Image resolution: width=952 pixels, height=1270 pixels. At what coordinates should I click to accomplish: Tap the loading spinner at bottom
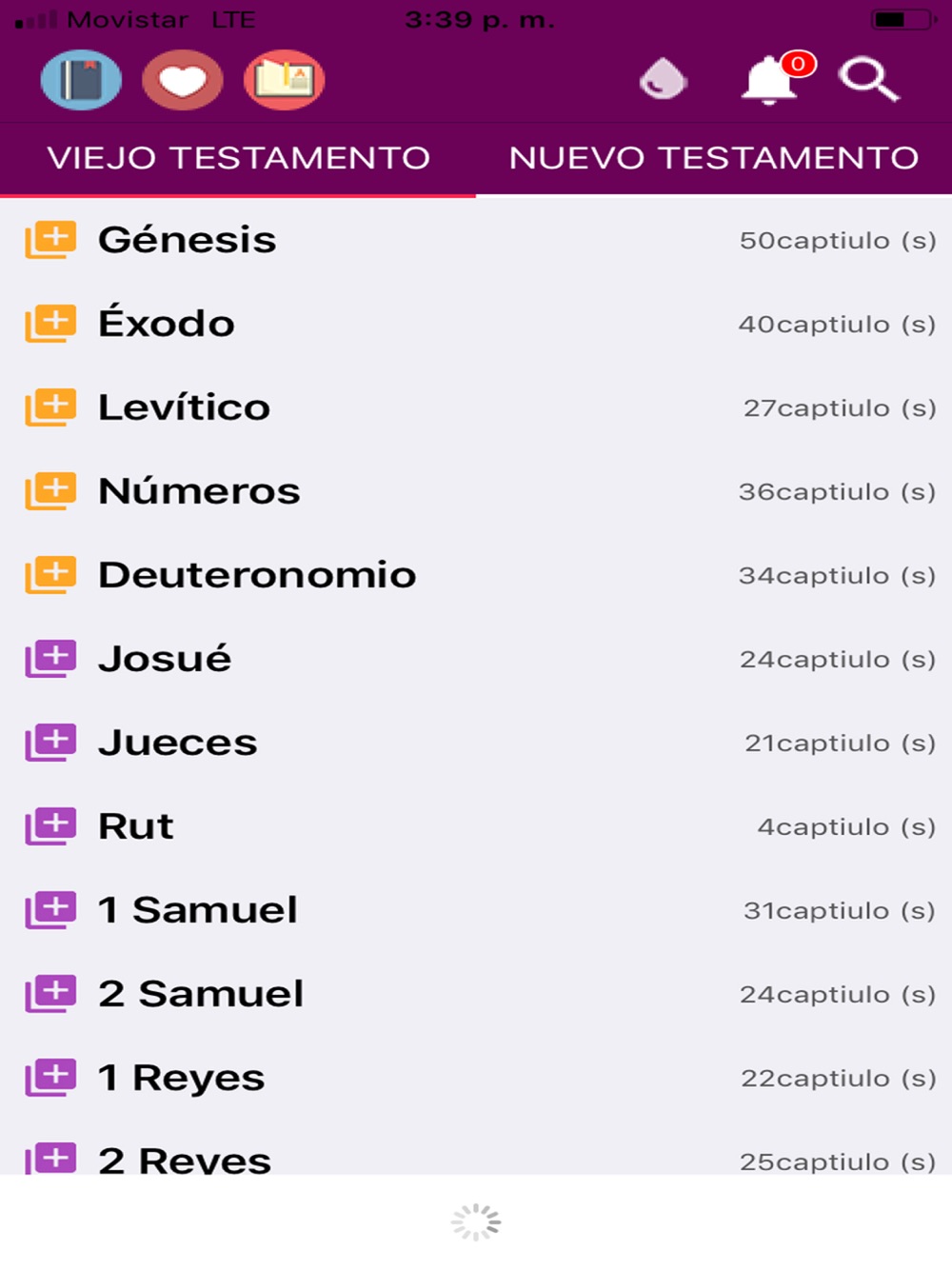pos(476,1222)
